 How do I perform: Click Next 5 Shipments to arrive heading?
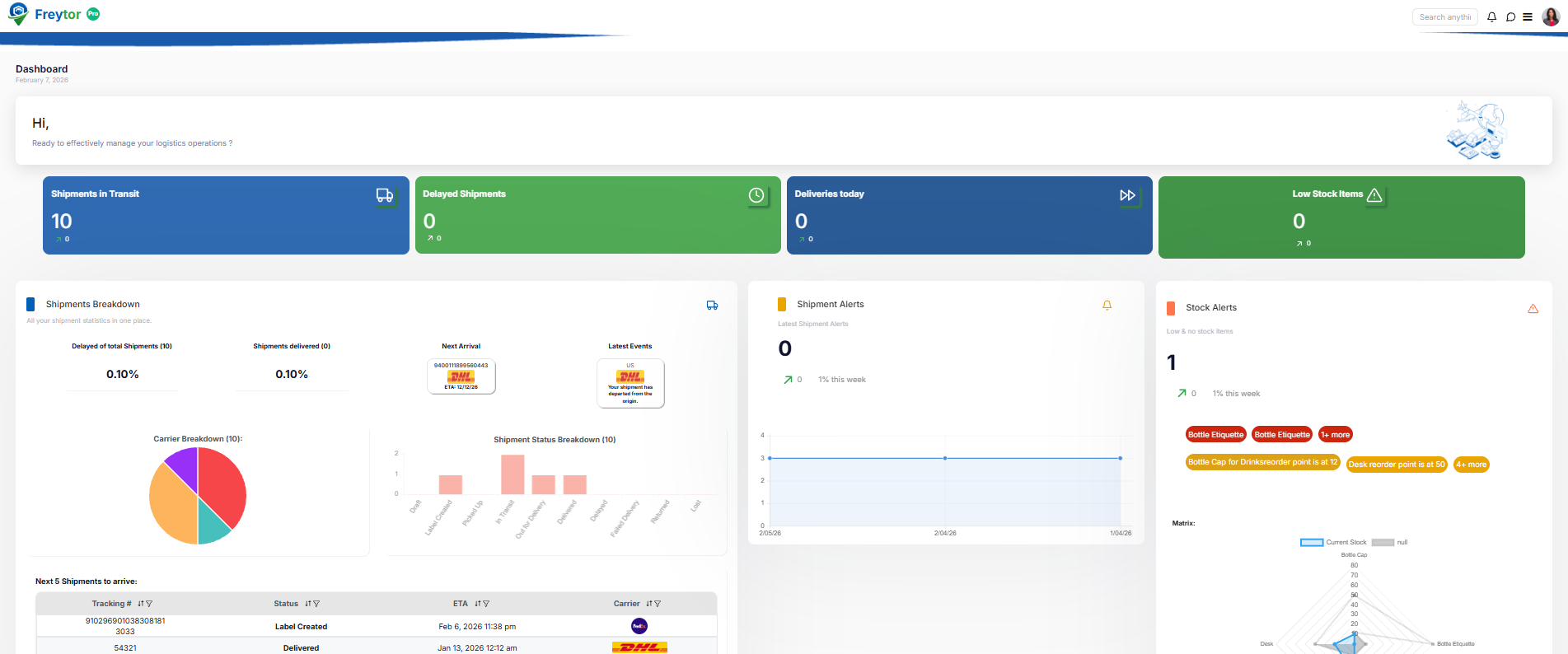(86, 582)
